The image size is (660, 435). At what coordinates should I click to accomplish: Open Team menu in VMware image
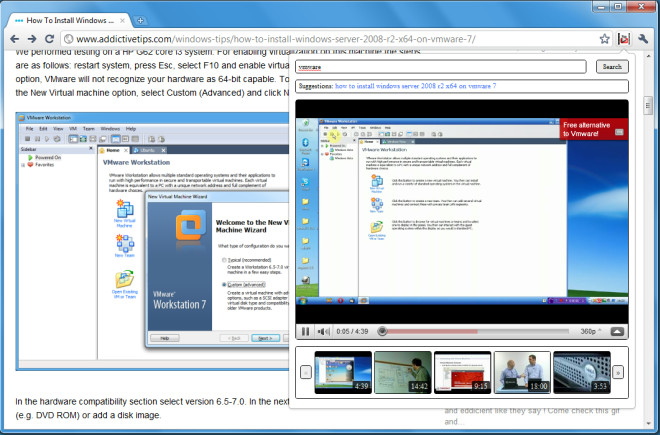[88, 128]
